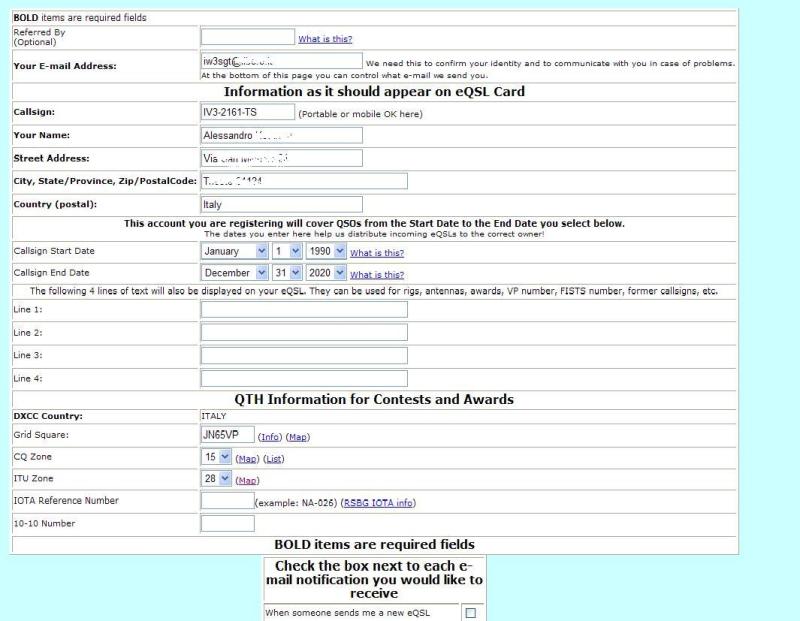800x621 pixels.
Task: Click the heading 'QTH Information for Contests and Awards'
Action: click(x=374, y=400)
